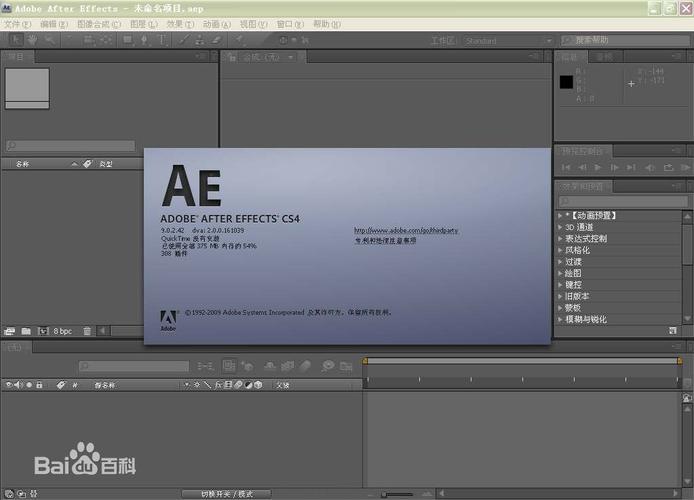Click the label tag column in timeline

point(61,385)
